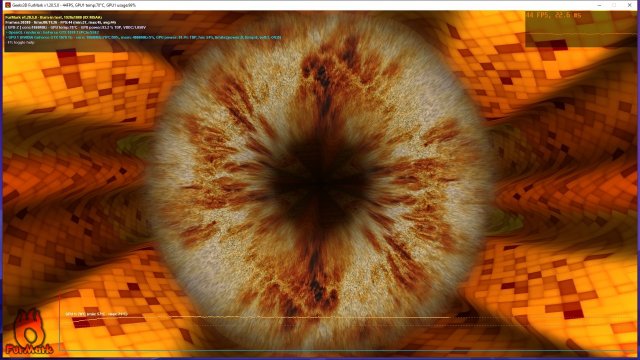Viewport: 640px width, 360px height.
Task: Click the GPU temperature label above bottom graph
Action: pyautogui.click(x=96, y=314)
